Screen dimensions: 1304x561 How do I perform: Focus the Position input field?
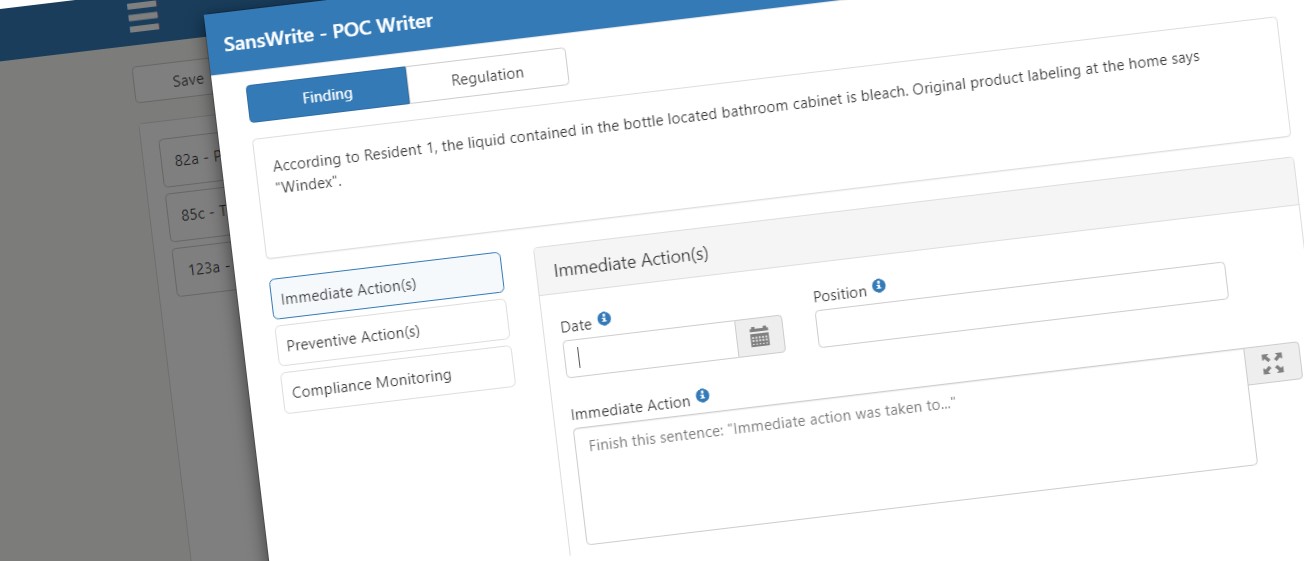coord(1022,305)
